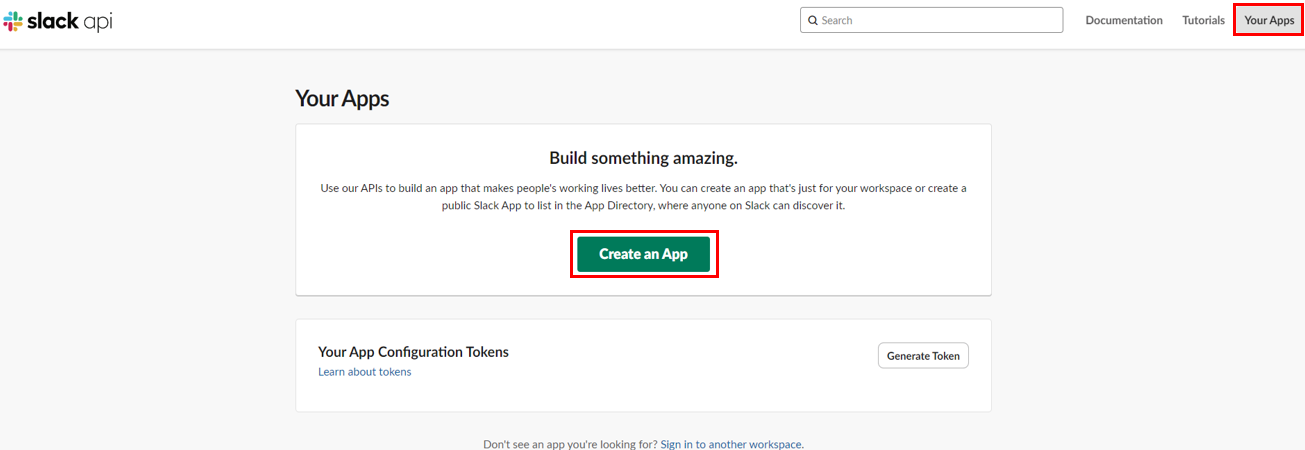
Task: Click the Slack API logo
Action: [58, 20]
